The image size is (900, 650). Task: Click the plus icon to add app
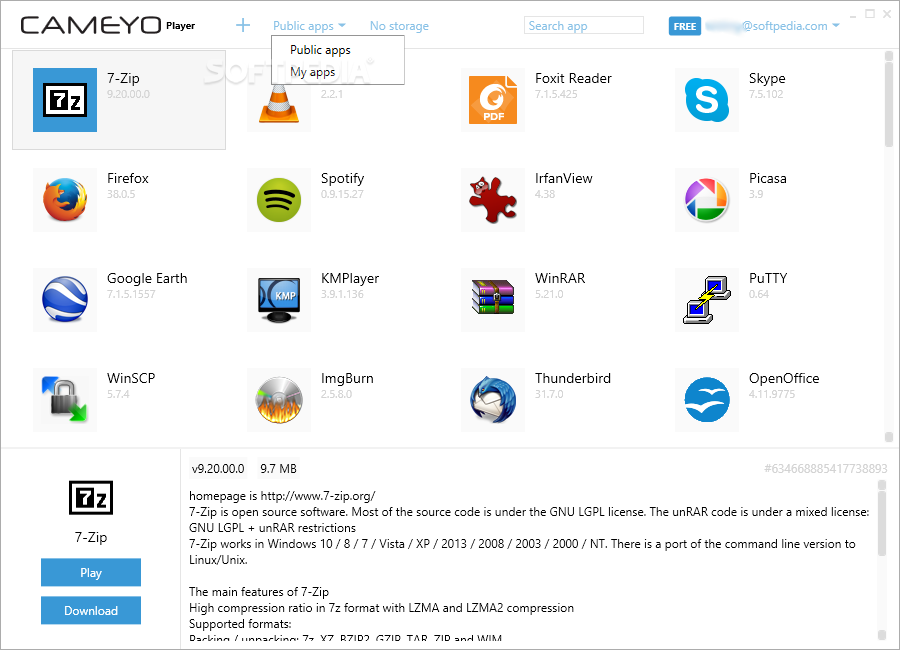[x=243, y=25]
